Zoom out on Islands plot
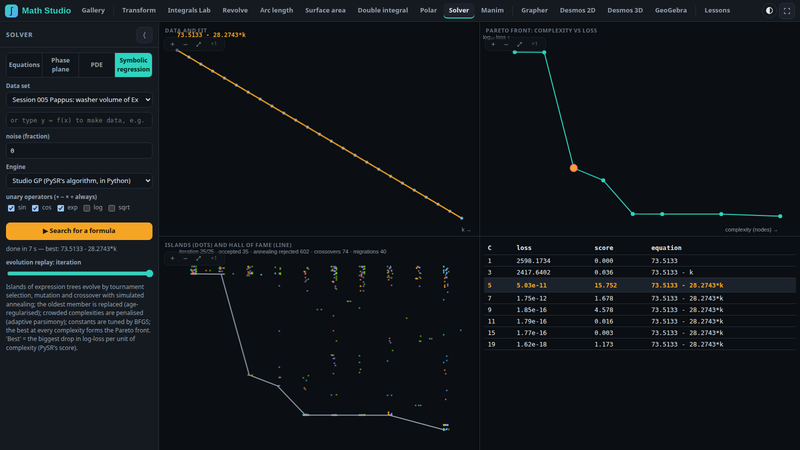The height and width of the screenshot is (450, 800). [x=185, y=259]
